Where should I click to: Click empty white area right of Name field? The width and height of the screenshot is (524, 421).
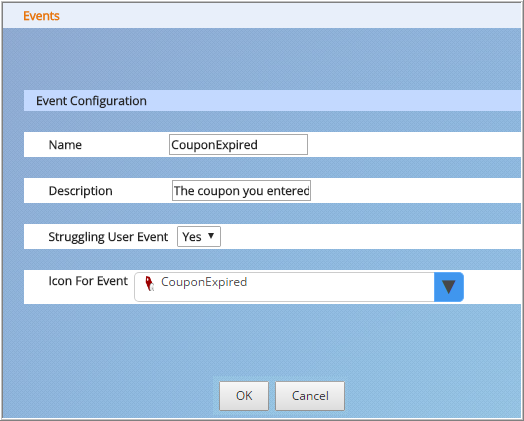(x=414, y=145)
